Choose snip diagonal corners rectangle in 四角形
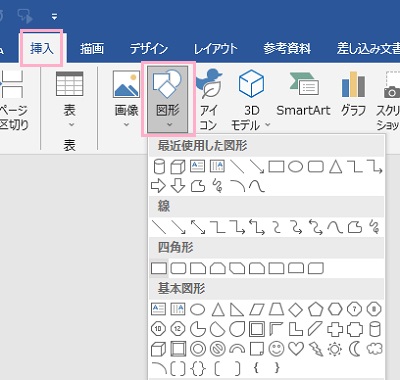This screenshot has width=400, height=380. [237, 268]
